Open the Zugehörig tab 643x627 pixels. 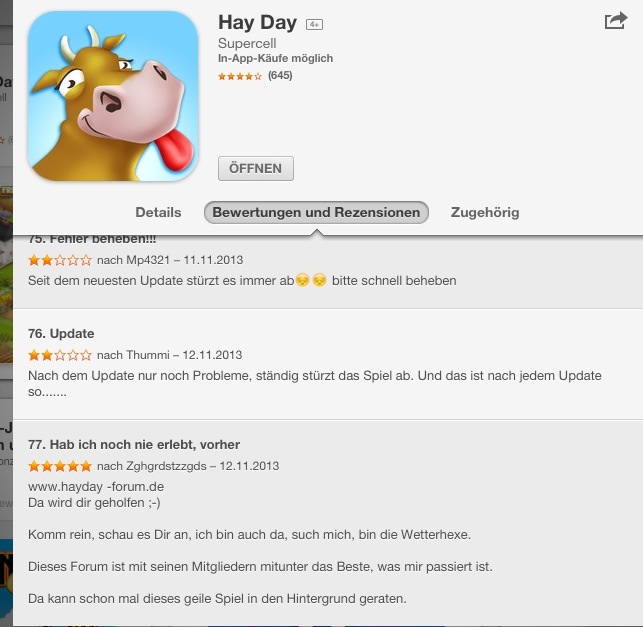pyautogui.click(x=485, y=212)
